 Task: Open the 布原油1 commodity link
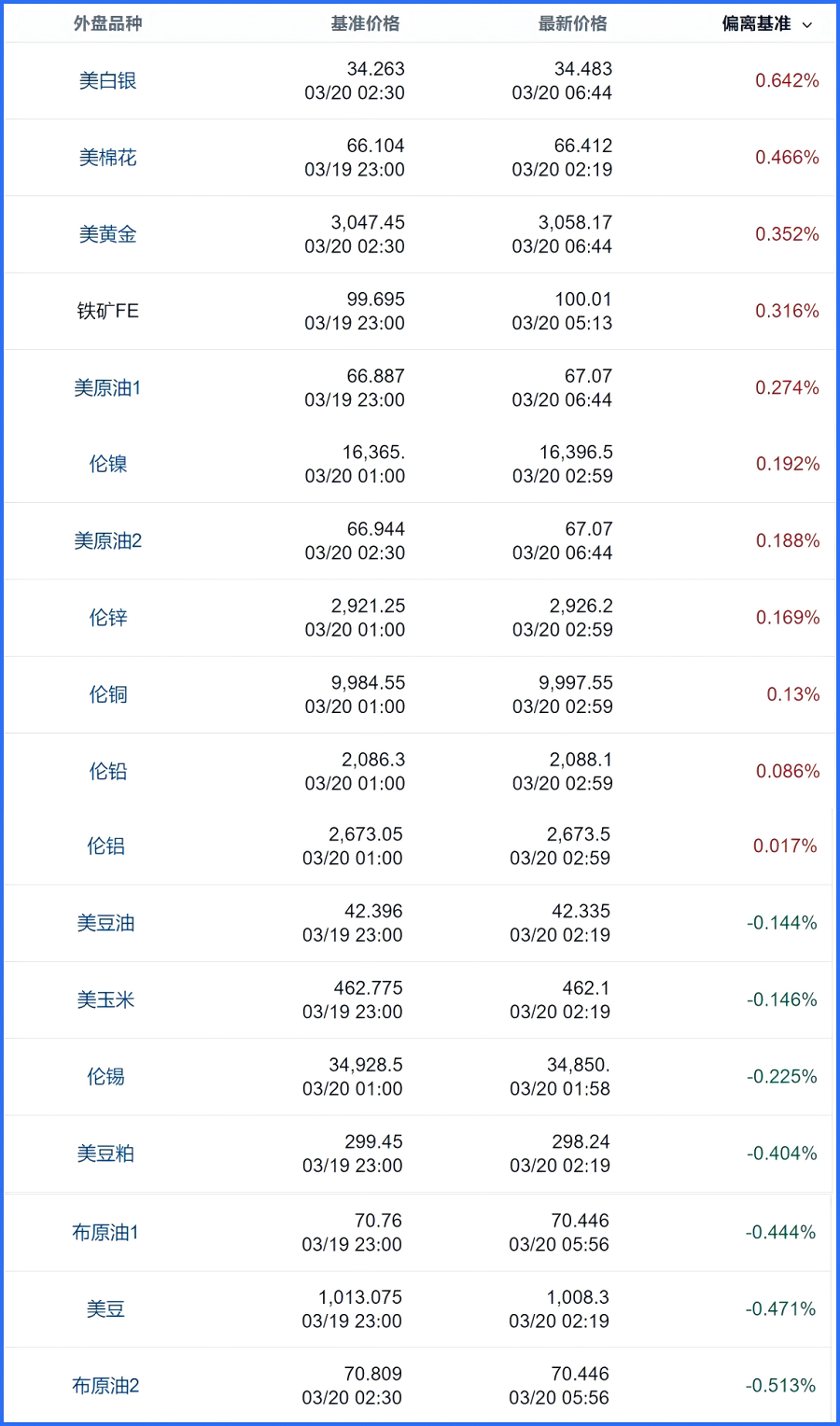pos(105,1232)
